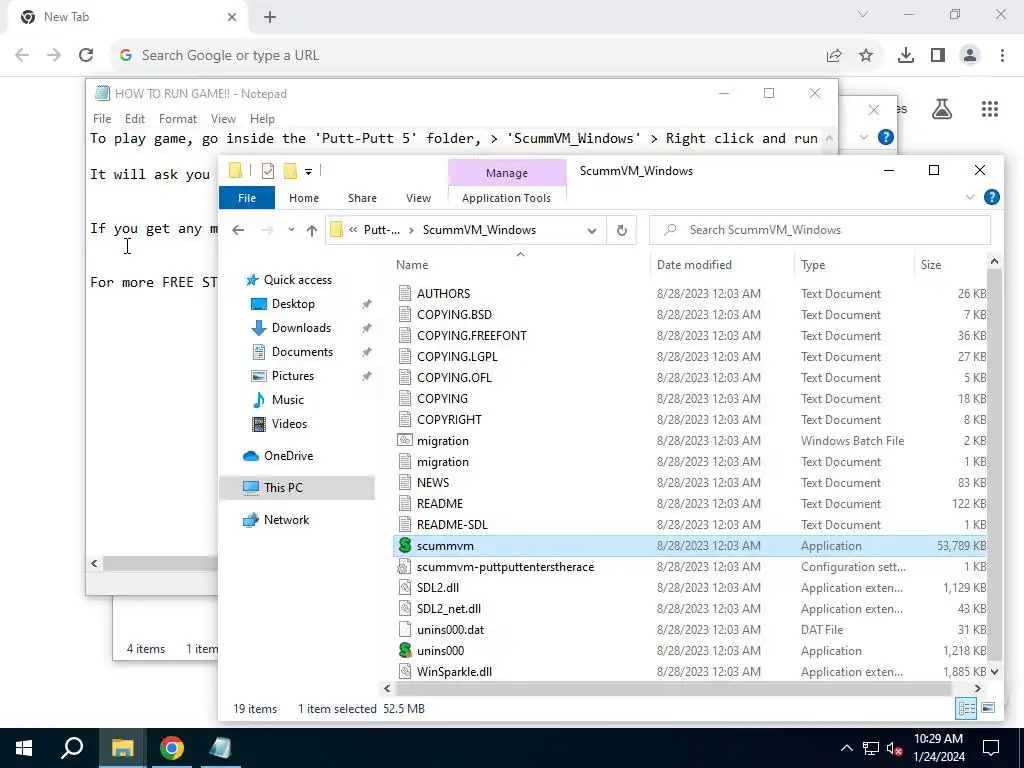Sort files by Date modified column
Viewport: 1024px width, 768px height.
(x=694, y=264)
